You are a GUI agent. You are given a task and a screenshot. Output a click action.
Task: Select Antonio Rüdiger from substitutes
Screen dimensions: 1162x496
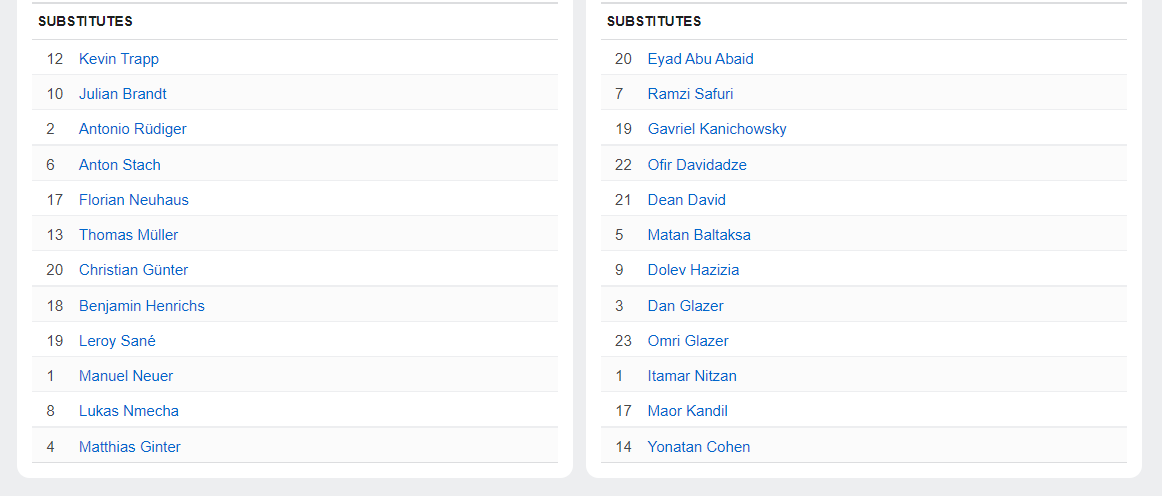point(133,129)
